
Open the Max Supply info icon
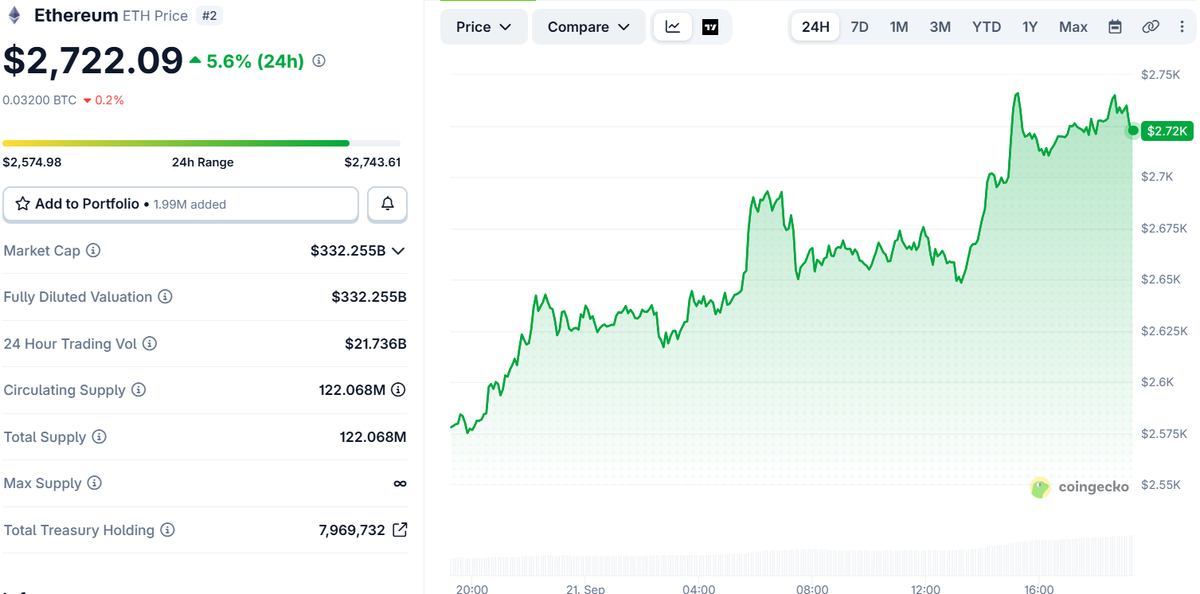tap(94, 483)
